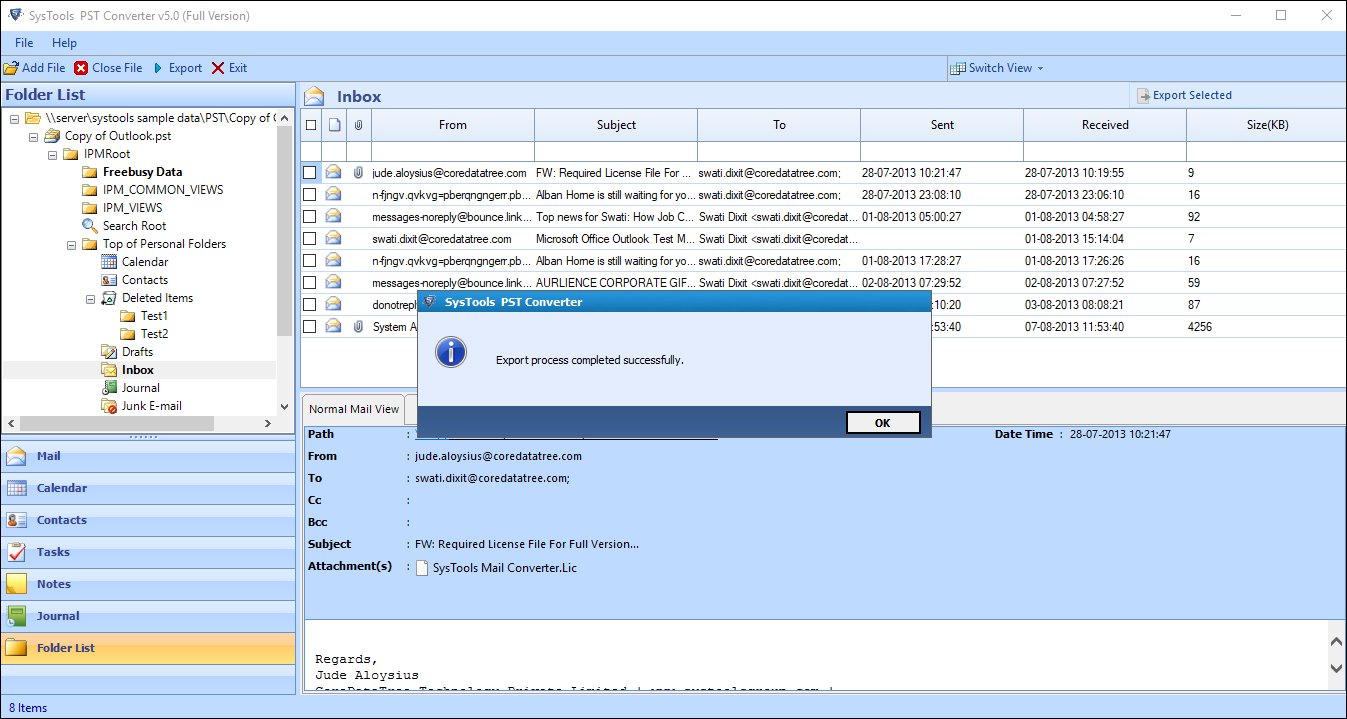Click the Subject column filter field
Image resolution: width=1347 pixels, height=719 pixels.
[616, 151]
